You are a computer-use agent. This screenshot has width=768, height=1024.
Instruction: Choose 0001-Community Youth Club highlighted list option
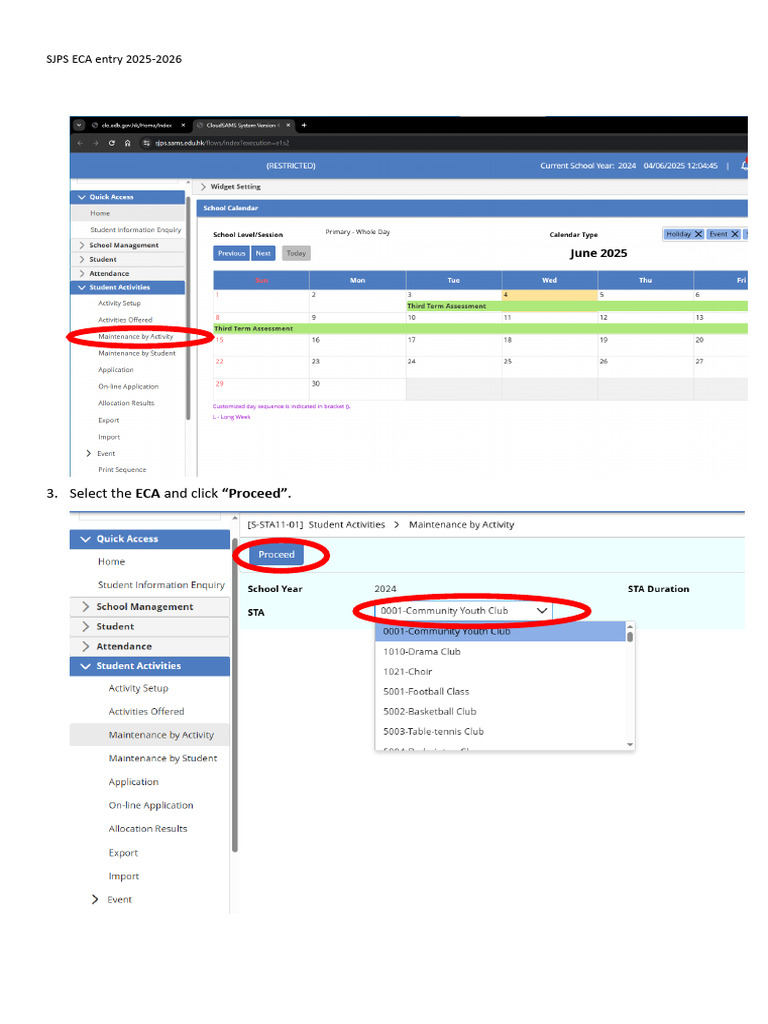click(500, 632)
